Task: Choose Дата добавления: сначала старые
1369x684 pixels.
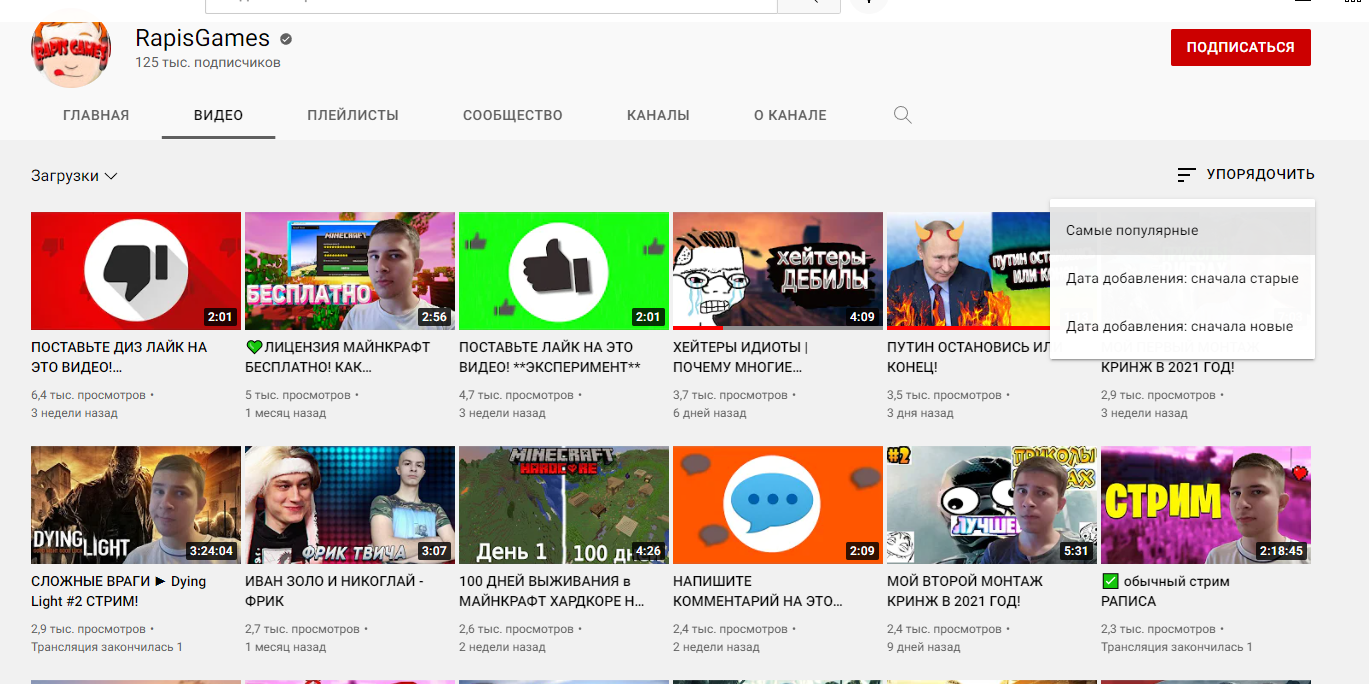Action: pyautogui.click(x=1182, y=279)
